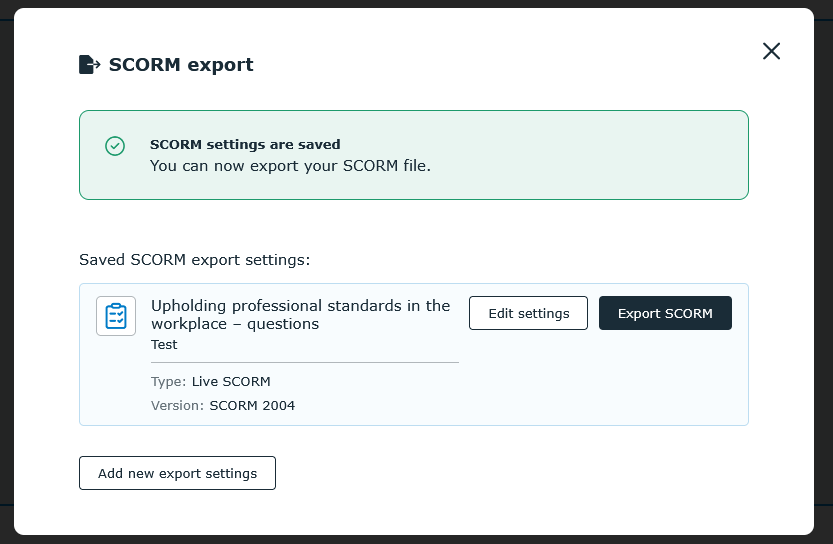
Task: Click the SCORM export file-arrow icon
Action: [x=89, y=64]
